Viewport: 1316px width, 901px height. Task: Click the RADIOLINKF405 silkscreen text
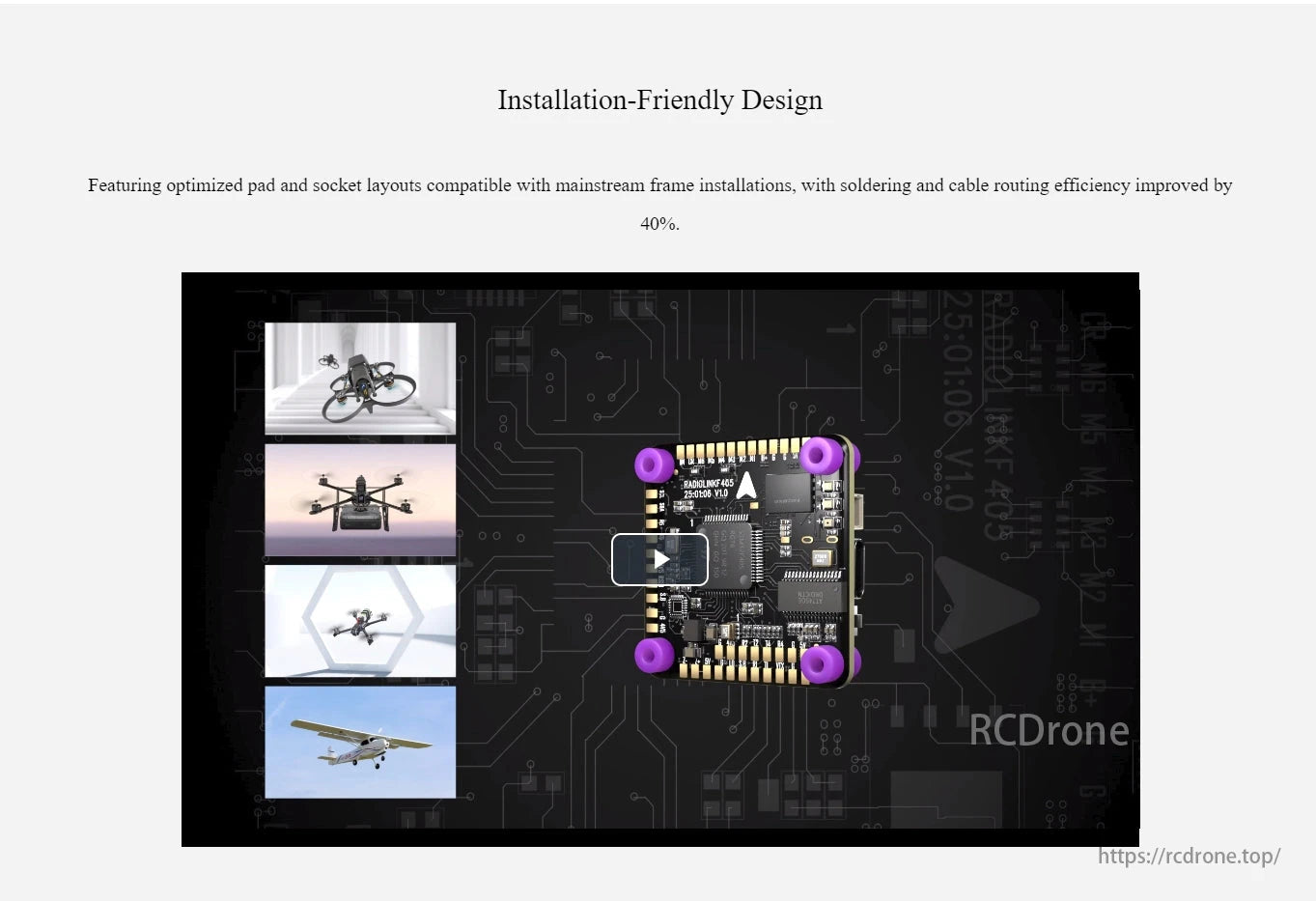(708, 484)
